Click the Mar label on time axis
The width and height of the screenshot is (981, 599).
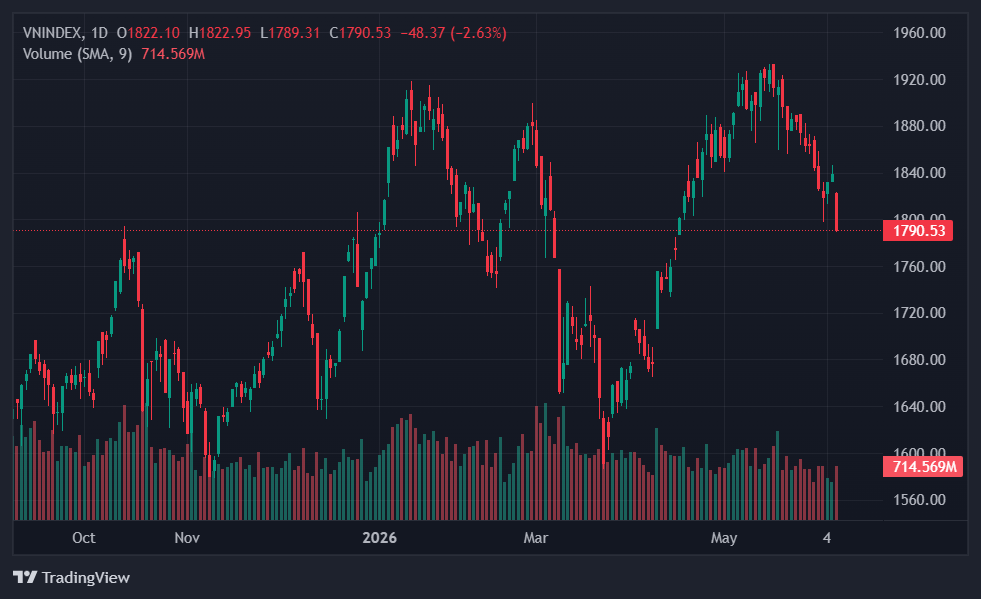click(536, 538)
